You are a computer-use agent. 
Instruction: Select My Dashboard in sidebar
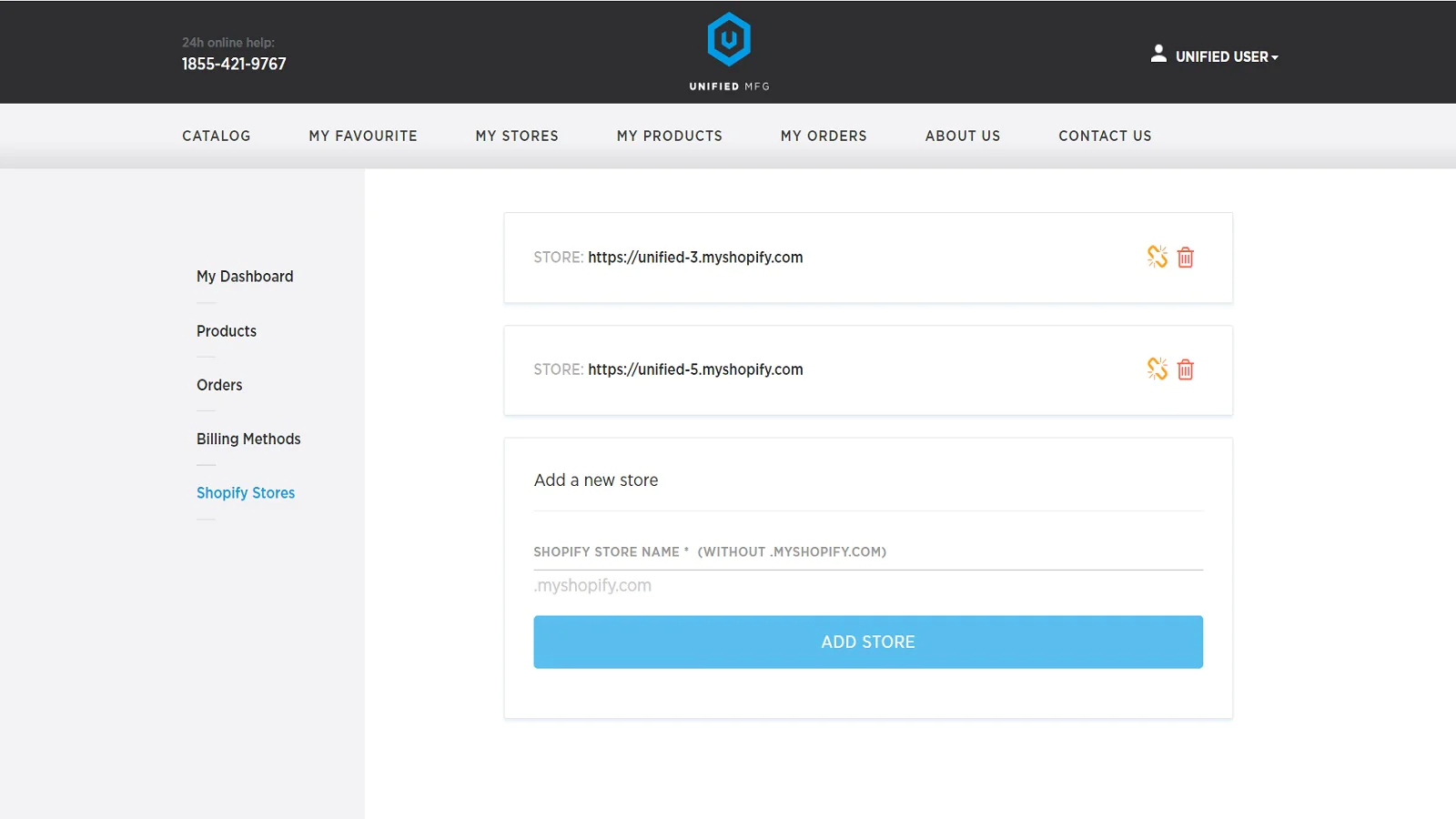pos(245,277)
